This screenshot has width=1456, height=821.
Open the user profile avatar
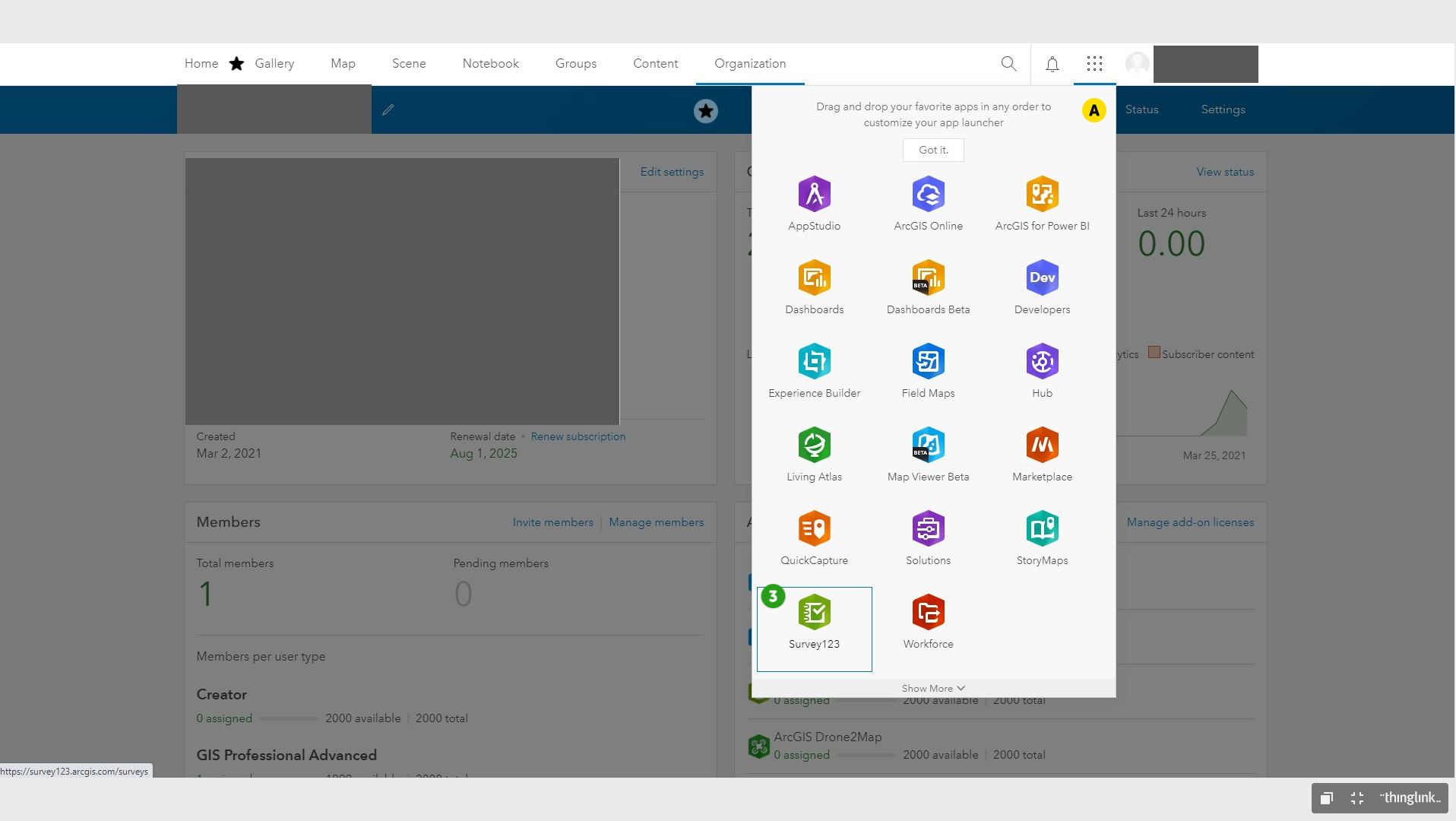(1137, 64)
